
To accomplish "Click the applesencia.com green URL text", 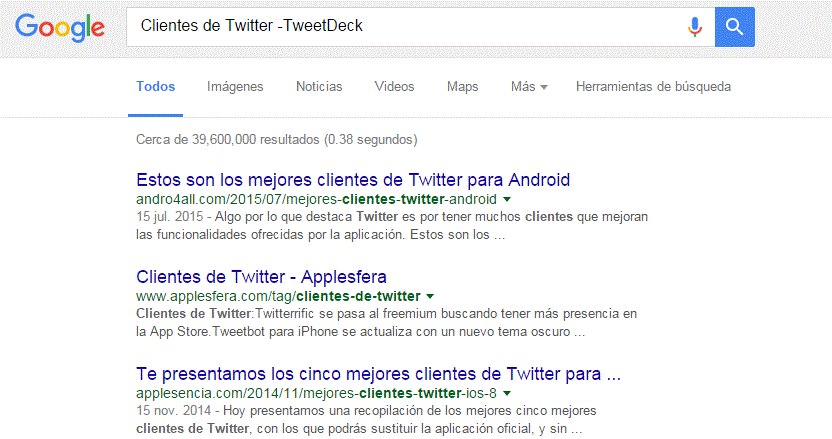I will pos(316,393).
